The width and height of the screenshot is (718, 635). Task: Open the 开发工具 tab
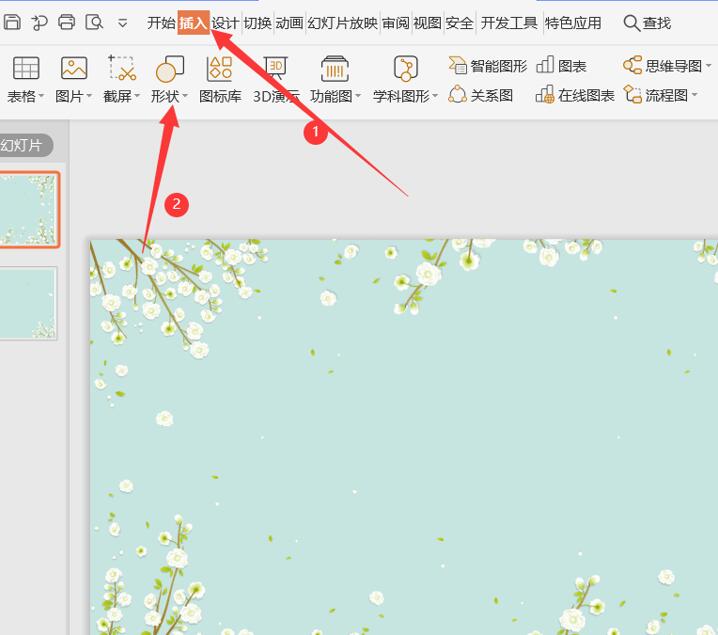509,22
